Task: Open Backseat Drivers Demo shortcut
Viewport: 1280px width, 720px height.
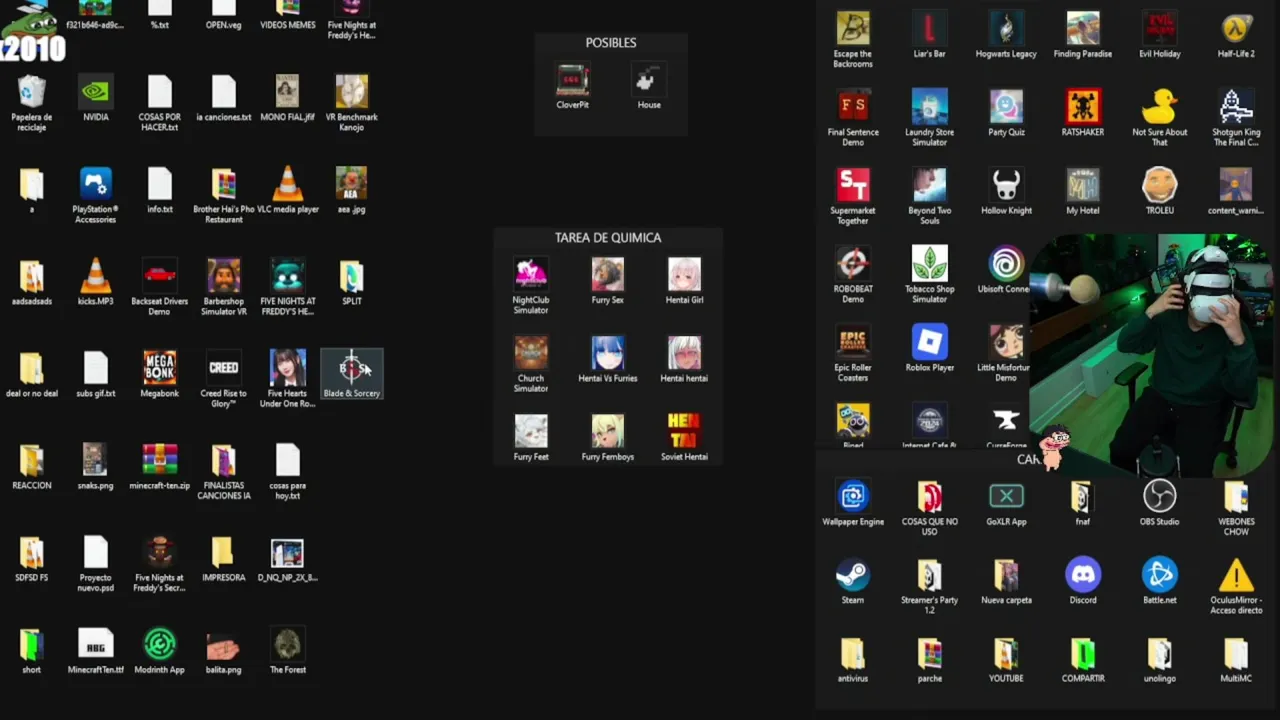Action: click(x=160, y=276)
